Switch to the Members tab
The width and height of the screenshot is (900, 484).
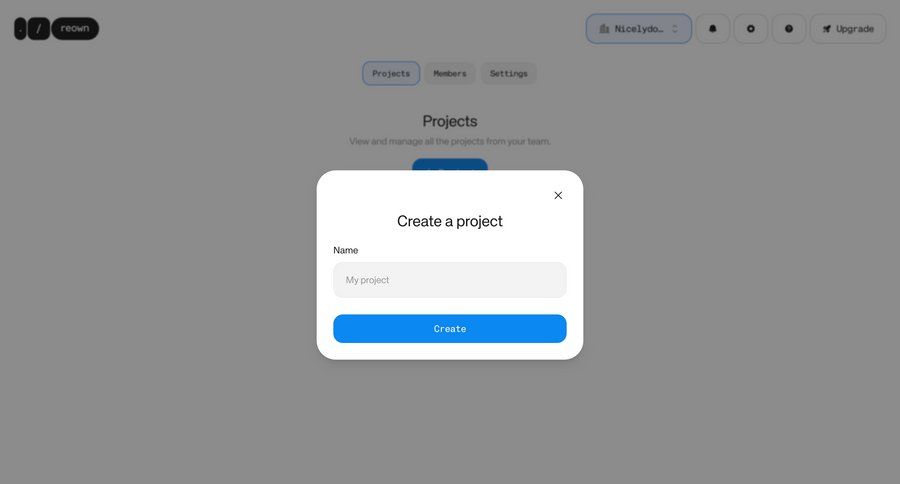449,73
